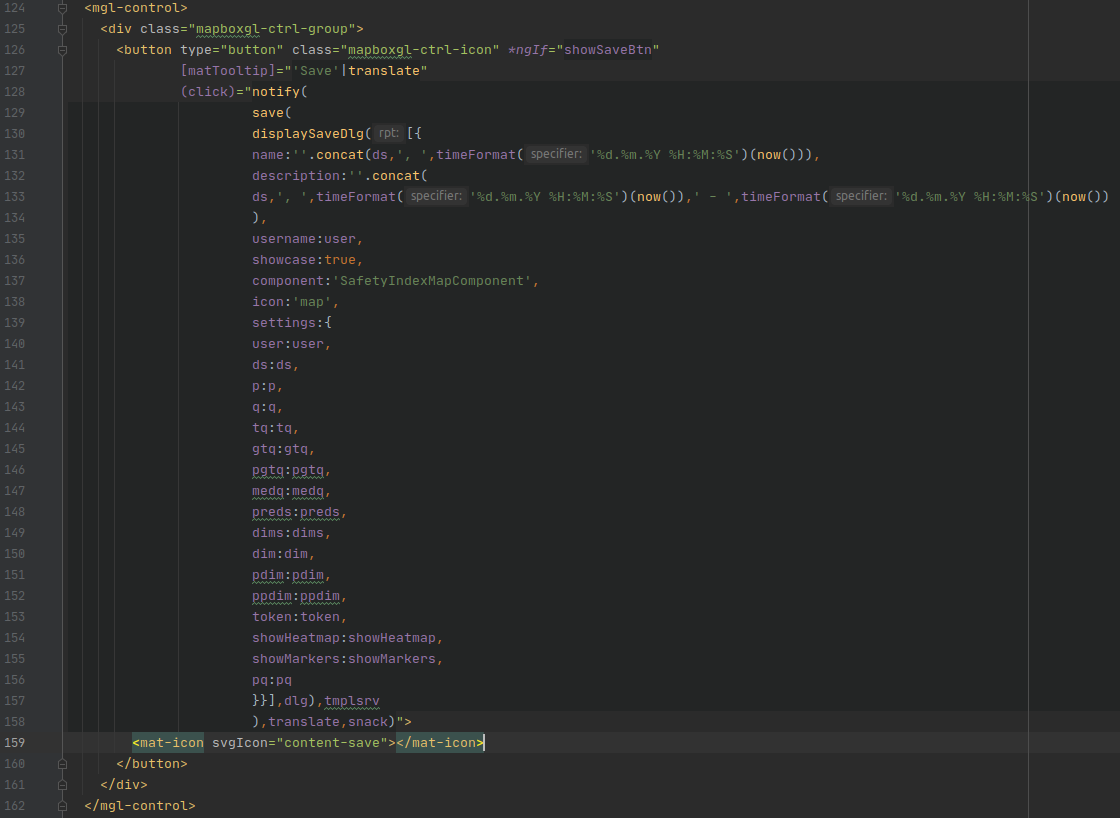Click the 'showSaveBtn' value
The image size is (1120, 818).
click(x=608, y=50)
